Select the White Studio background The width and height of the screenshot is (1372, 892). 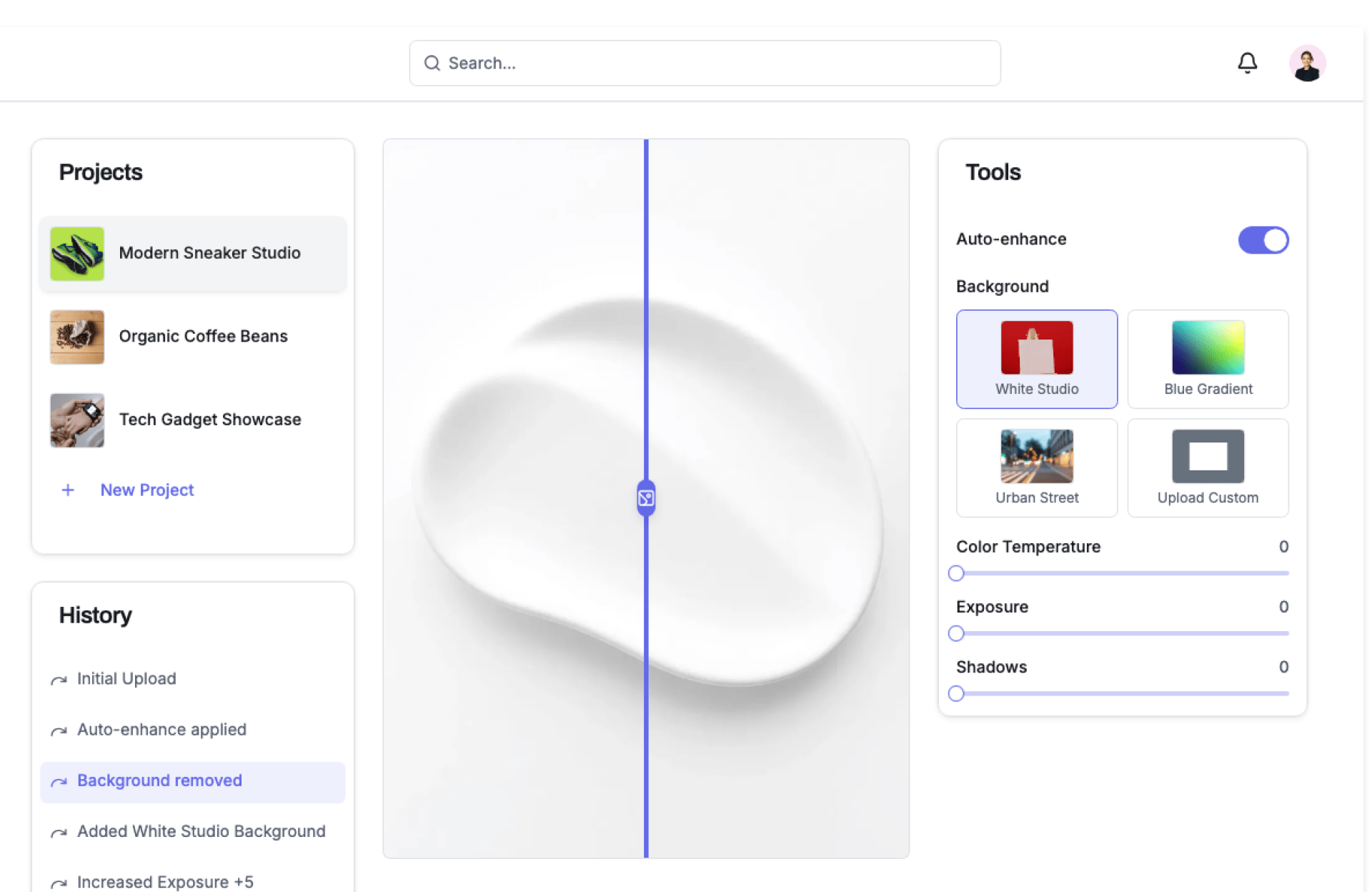(1036, 359)
